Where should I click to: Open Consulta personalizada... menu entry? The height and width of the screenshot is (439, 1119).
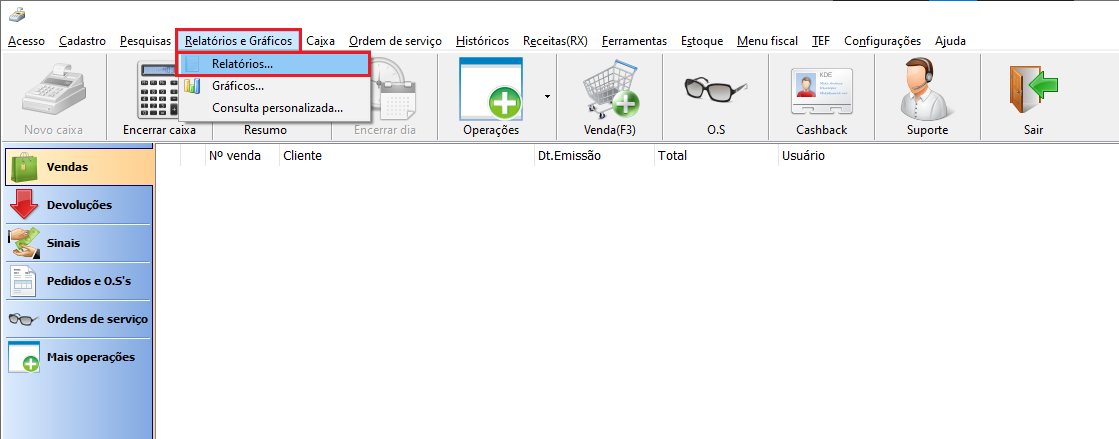(277, 107)
